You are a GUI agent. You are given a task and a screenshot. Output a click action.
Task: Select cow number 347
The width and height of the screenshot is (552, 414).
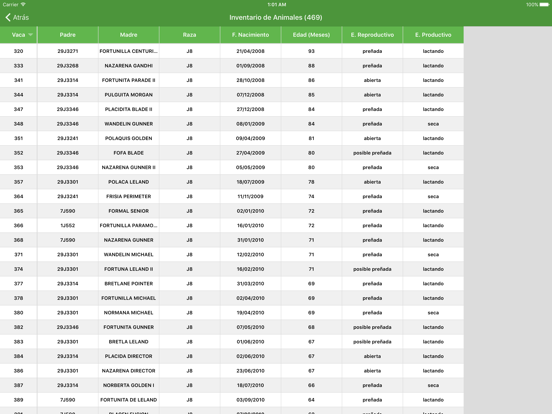18,109
